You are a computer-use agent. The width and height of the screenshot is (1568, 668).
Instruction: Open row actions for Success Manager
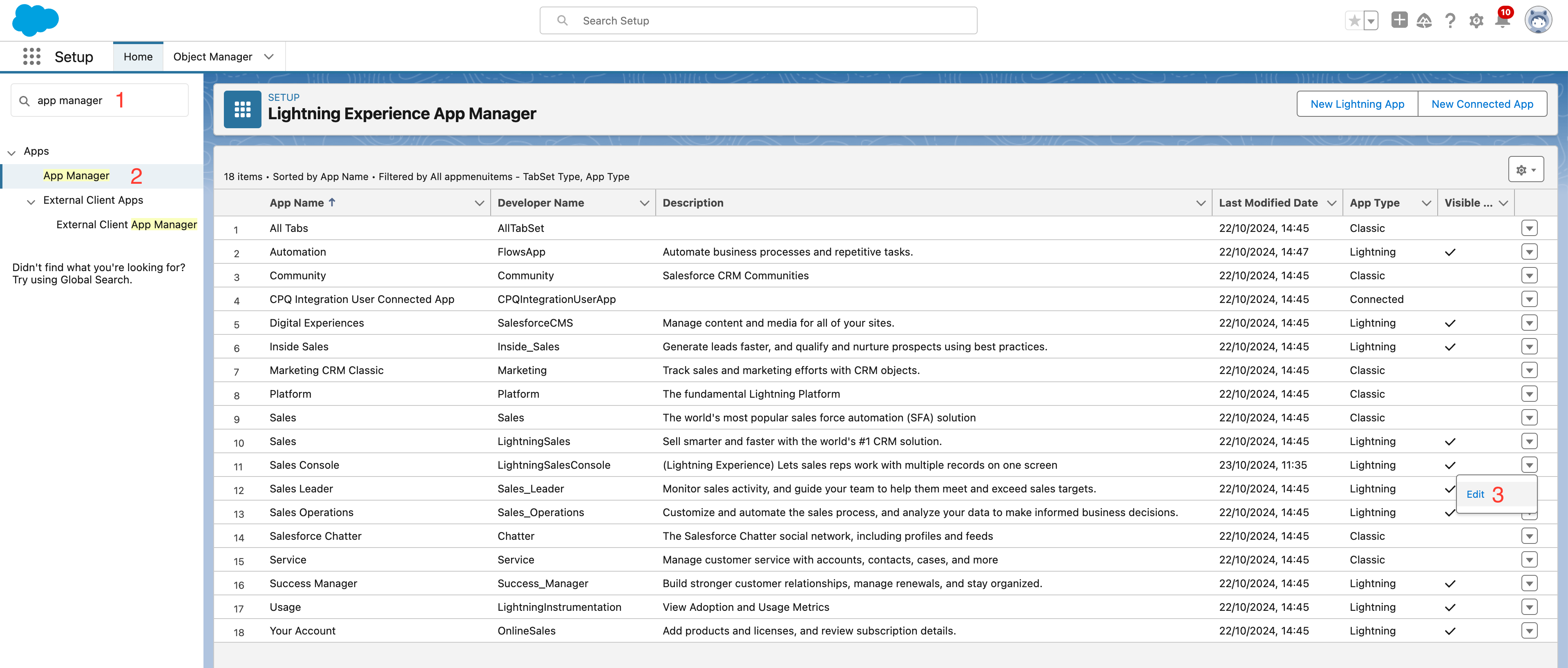coord(1529,583)
